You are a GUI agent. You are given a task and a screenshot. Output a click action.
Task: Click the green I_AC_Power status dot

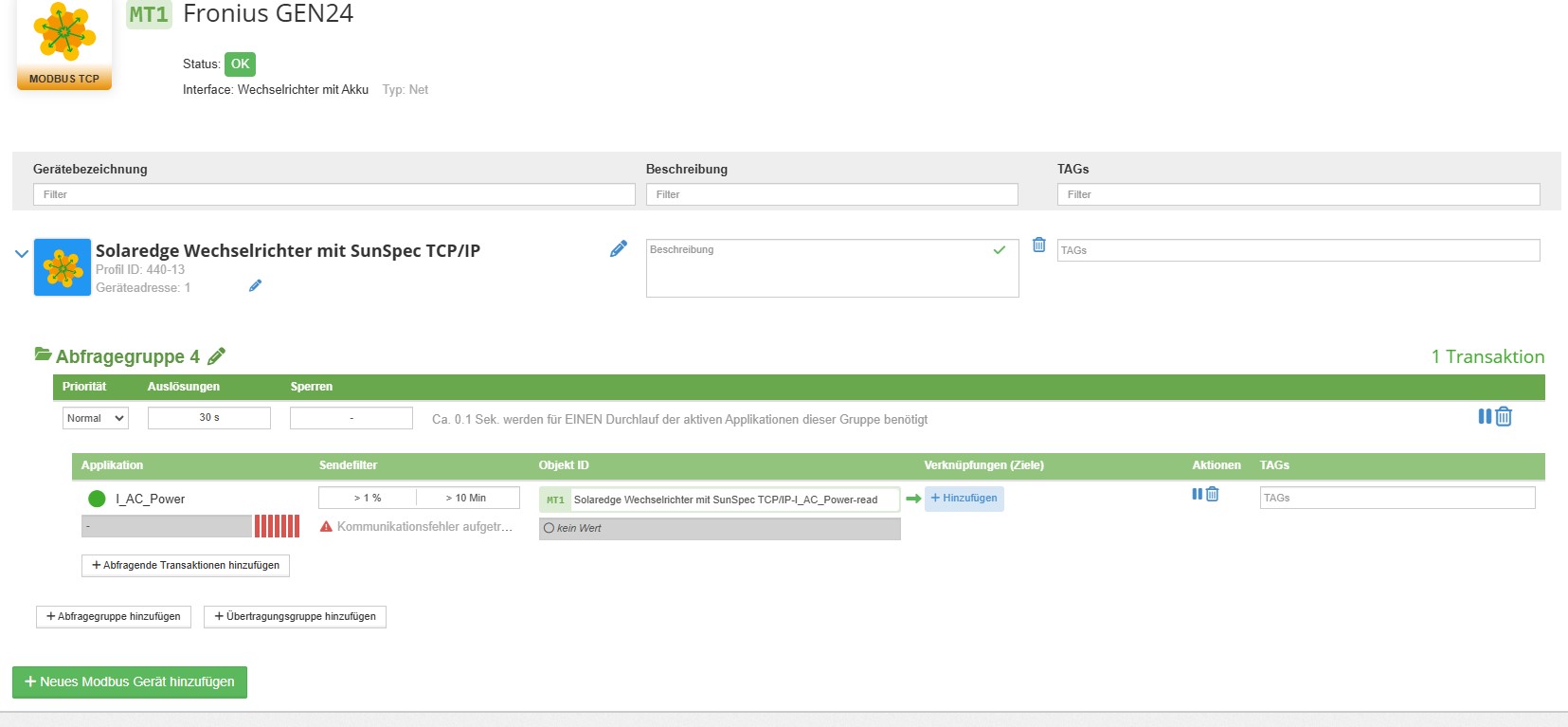[x=97, y=499]
